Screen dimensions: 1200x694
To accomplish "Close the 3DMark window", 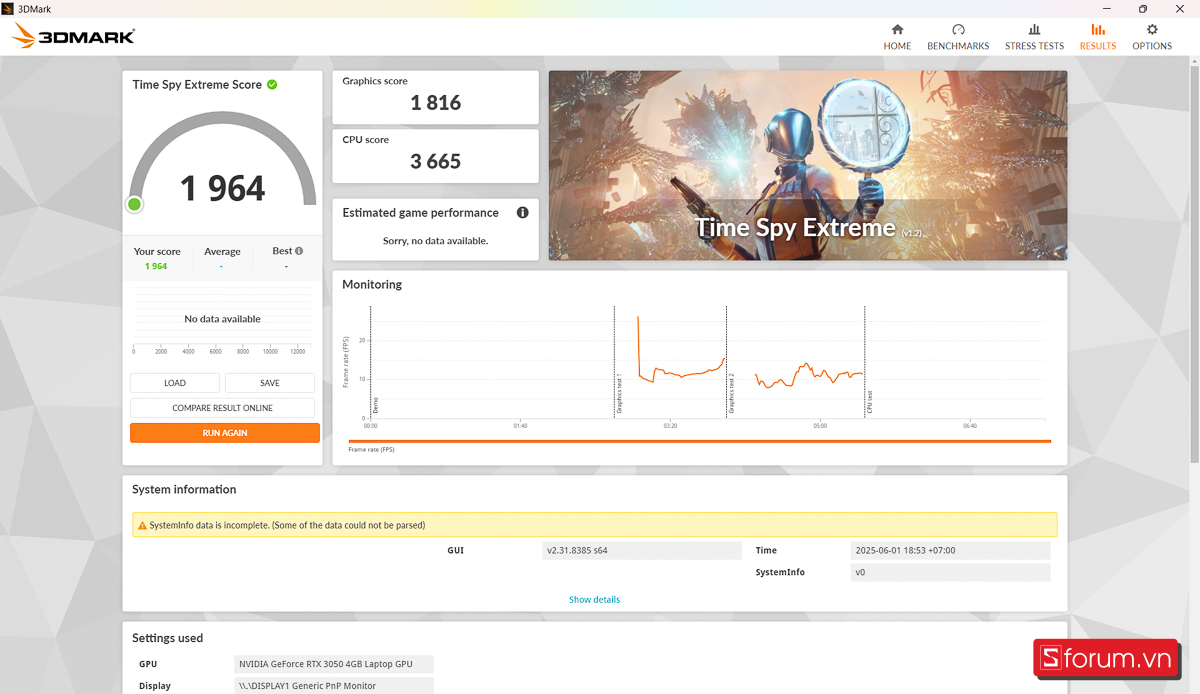I will tap(1182, 9).
